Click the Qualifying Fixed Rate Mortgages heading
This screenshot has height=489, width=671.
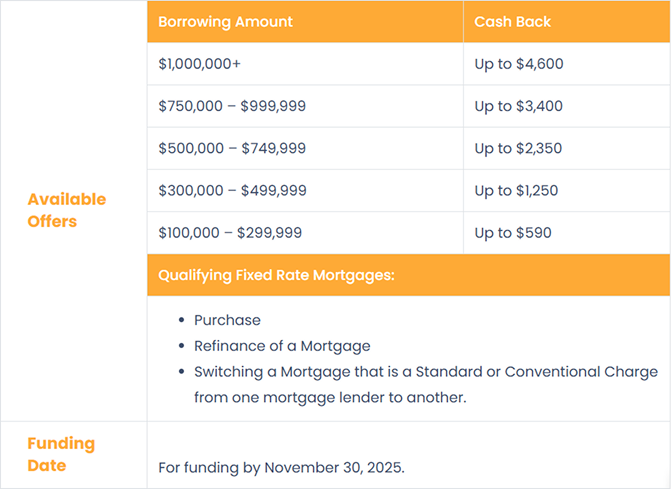click(277, 275)
